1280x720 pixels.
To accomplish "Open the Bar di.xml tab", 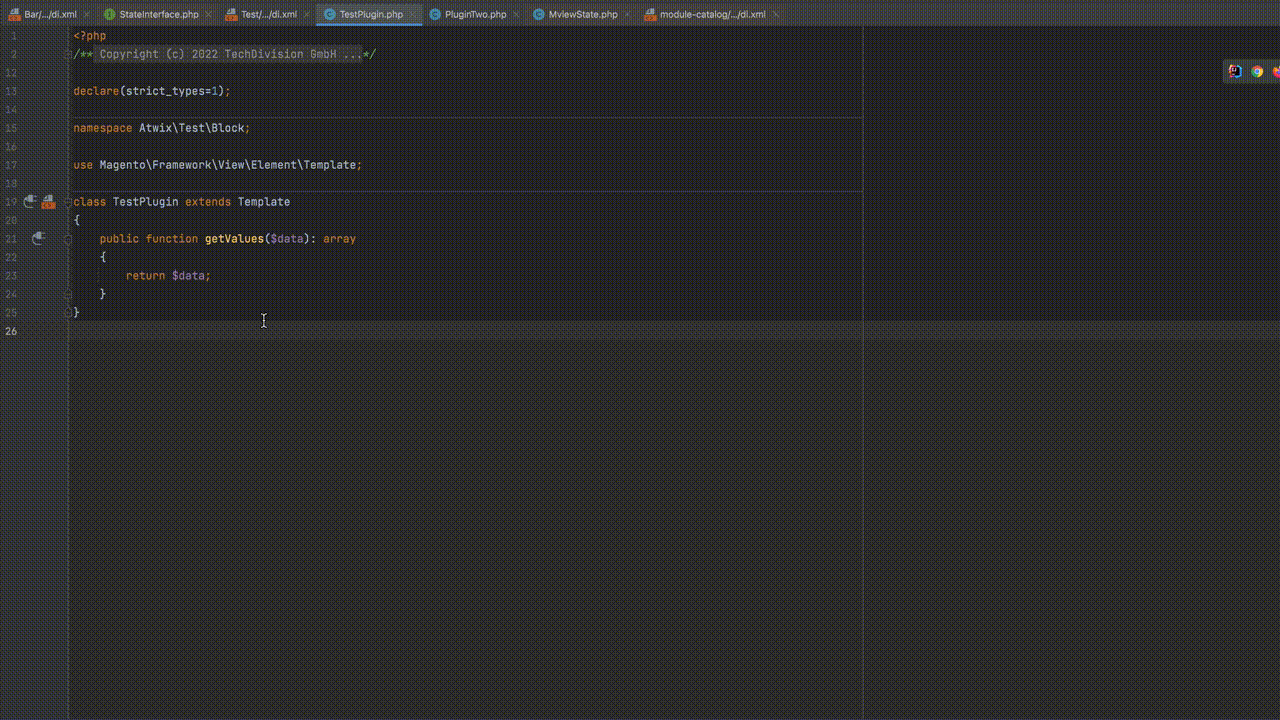I will pos(50,15).
